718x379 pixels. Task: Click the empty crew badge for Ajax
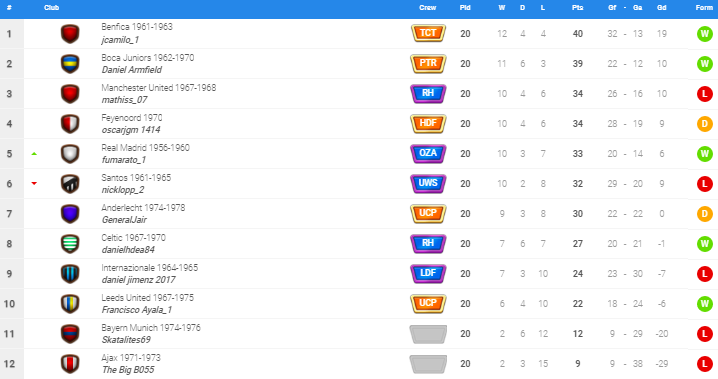click(428, 364)
